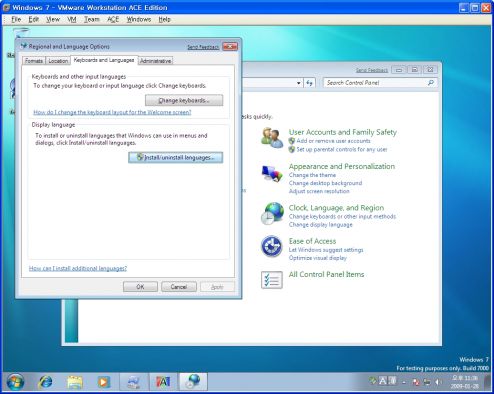Screen dimensions: 494x394
Task: Open the Clock, Language, and Region globe icon
Action: (272, 213)
